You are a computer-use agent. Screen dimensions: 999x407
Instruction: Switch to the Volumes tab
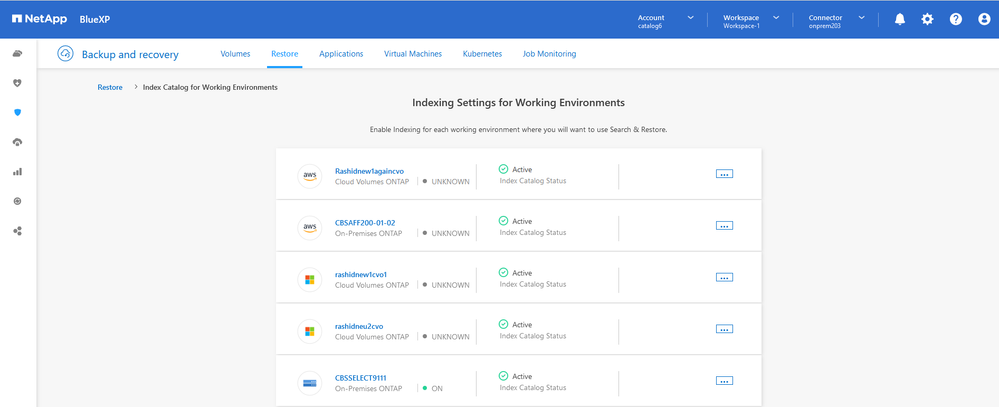(235, 54)
